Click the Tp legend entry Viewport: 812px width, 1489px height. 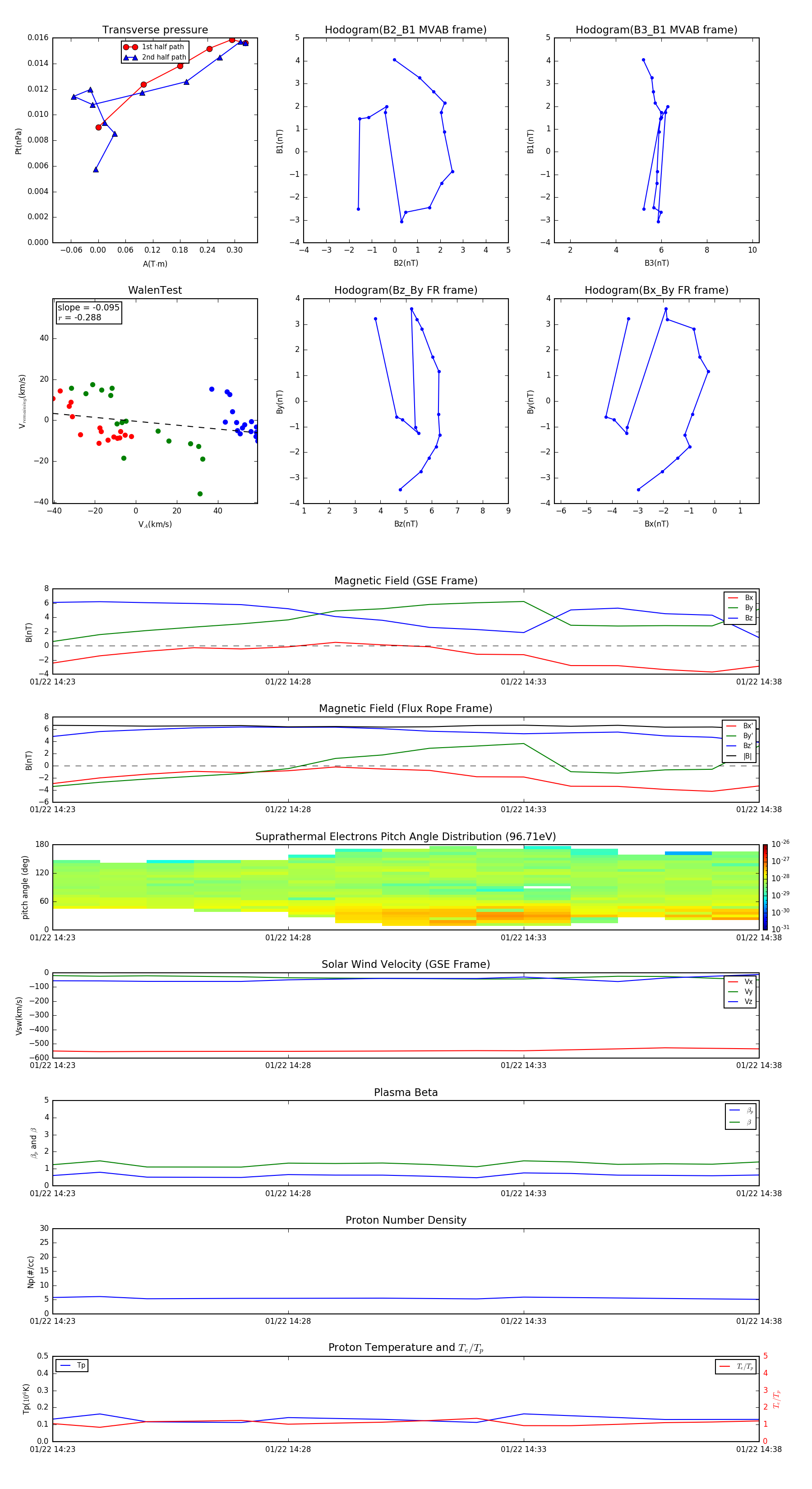(x=73, y=1365)
